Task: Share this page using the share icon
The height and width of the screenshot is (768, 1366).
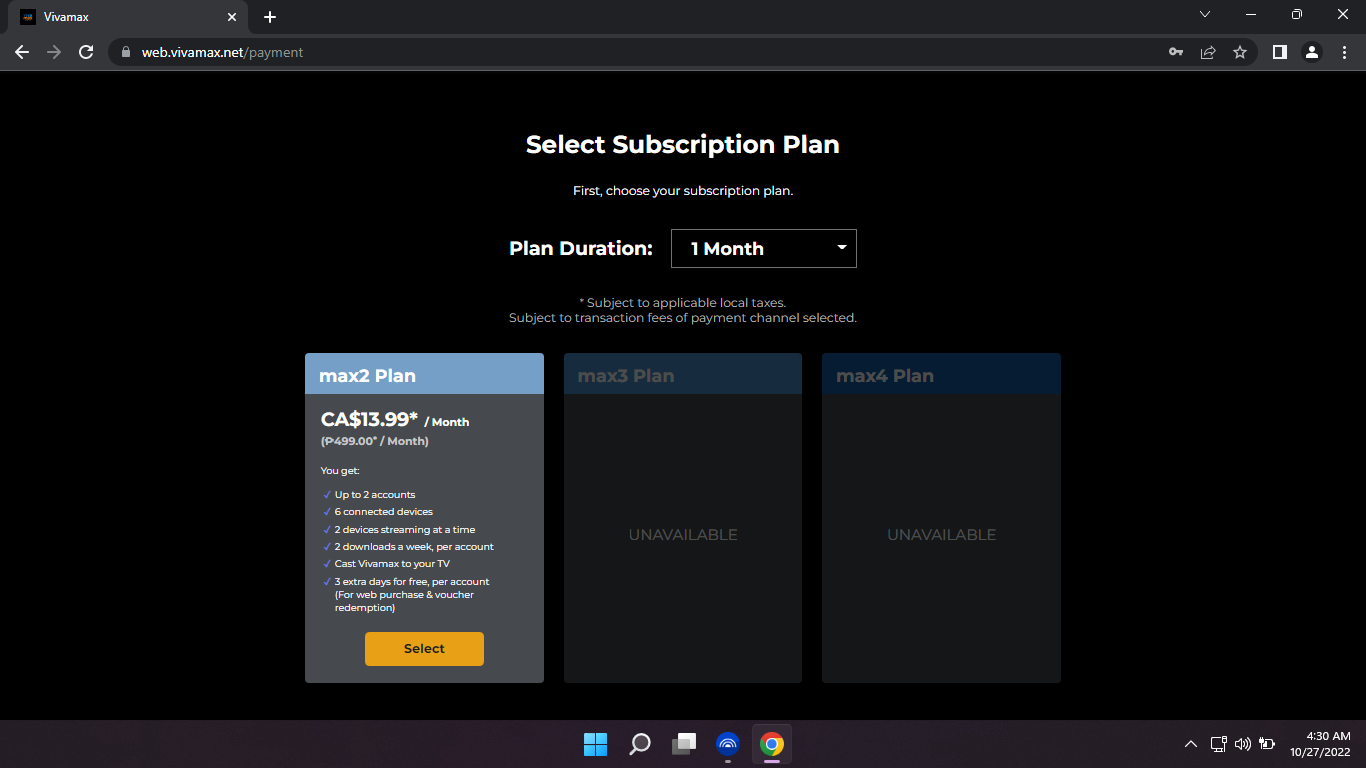Action: coord(1208,52)
